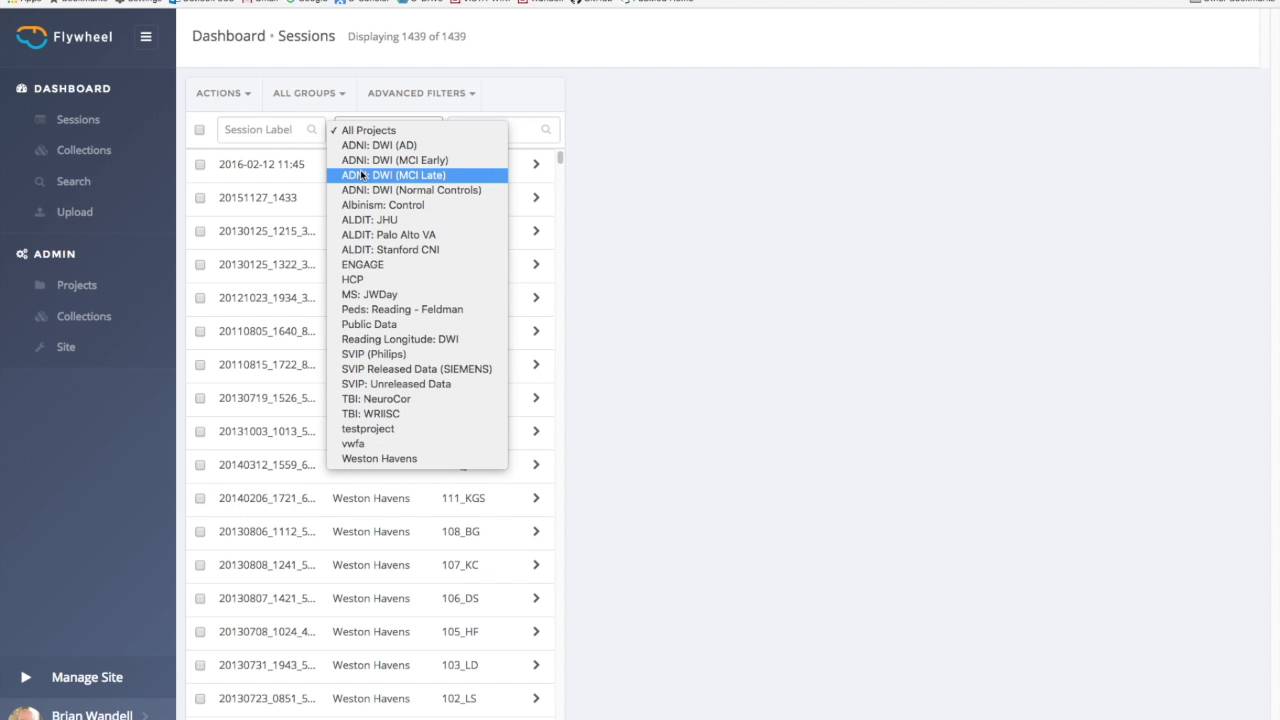Open Projects under Admin
1280x720 pixels.
[x=76, y=285]
